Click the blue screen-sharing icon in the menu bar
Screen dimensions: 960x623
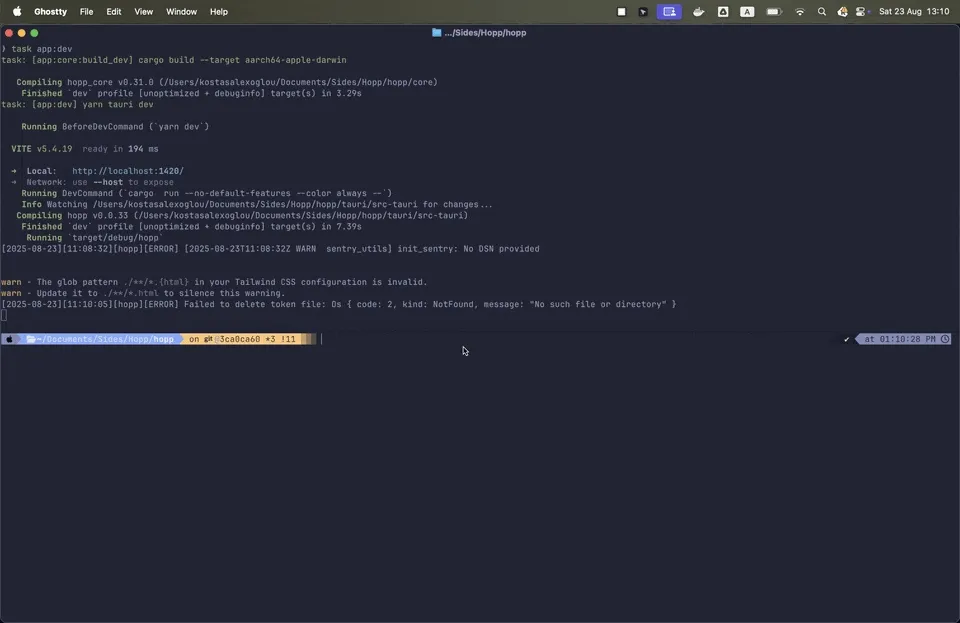tap(669, 11)
